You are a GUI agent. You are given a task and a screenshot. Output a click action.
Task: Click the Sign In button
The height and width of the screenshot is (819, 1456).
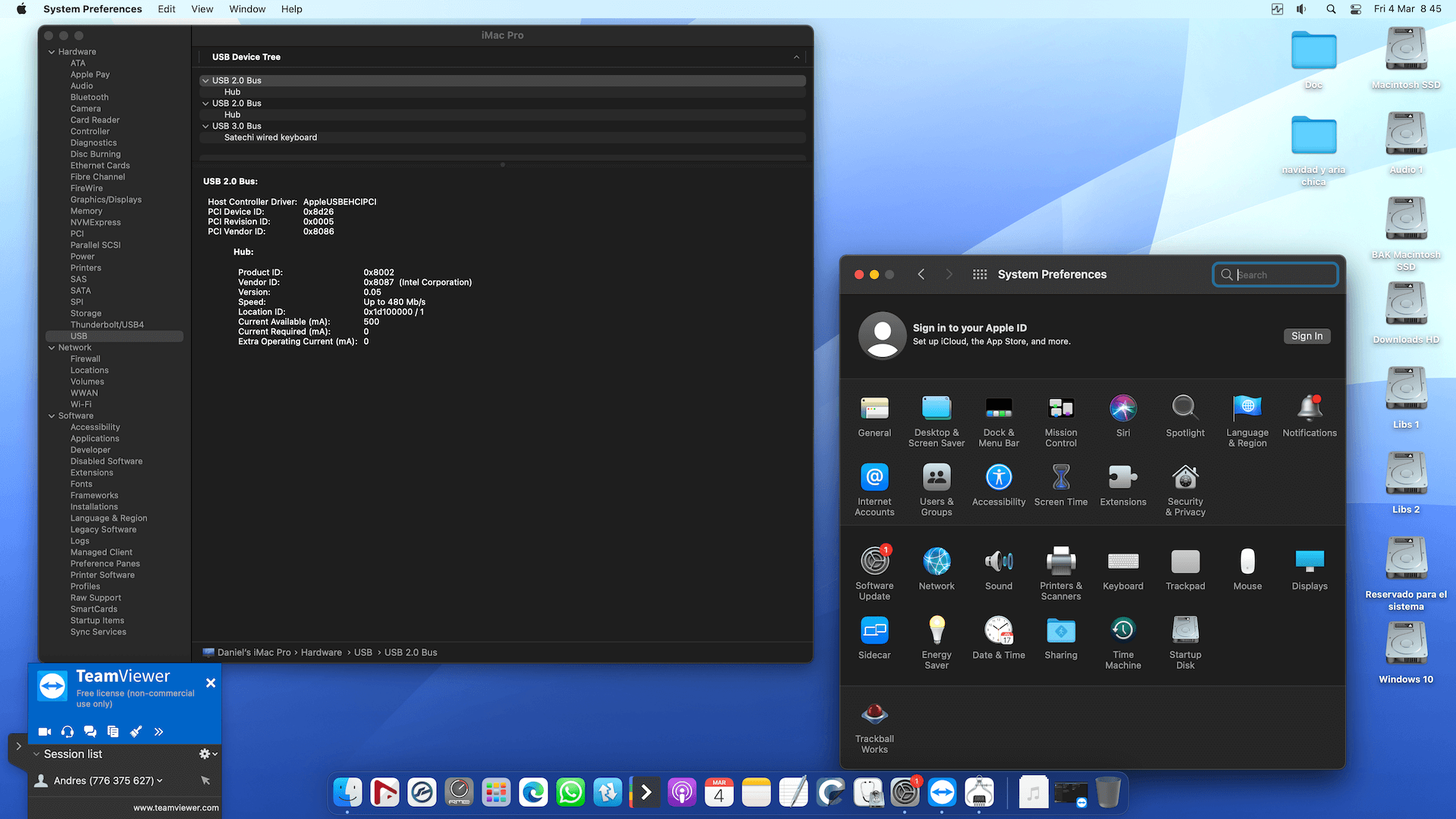[x=1307, y=336]
